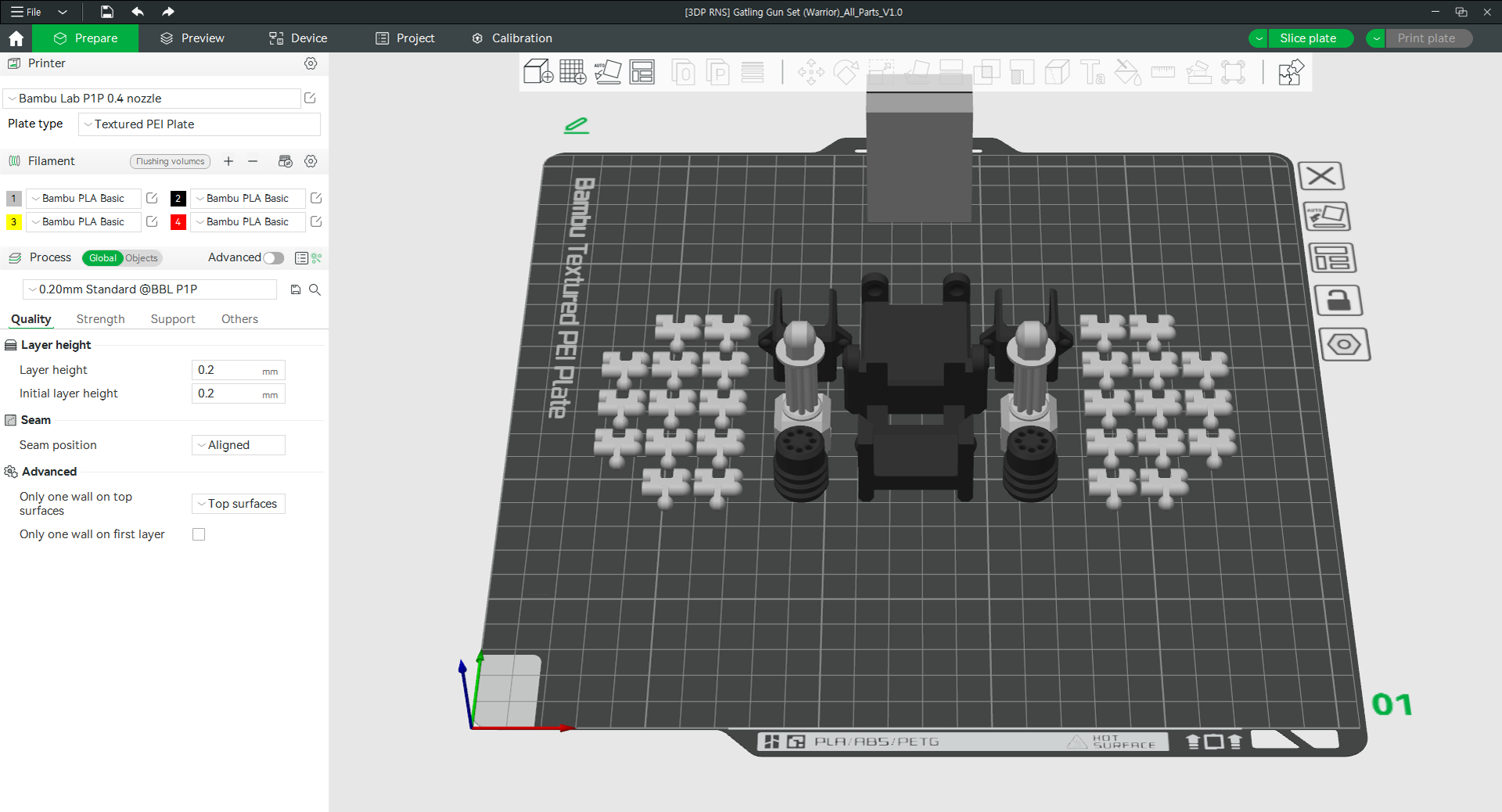The width and height of the screenshot is (1502, 812).
Task: Edit the plate name pencil icon
Action: pos(577,125)
